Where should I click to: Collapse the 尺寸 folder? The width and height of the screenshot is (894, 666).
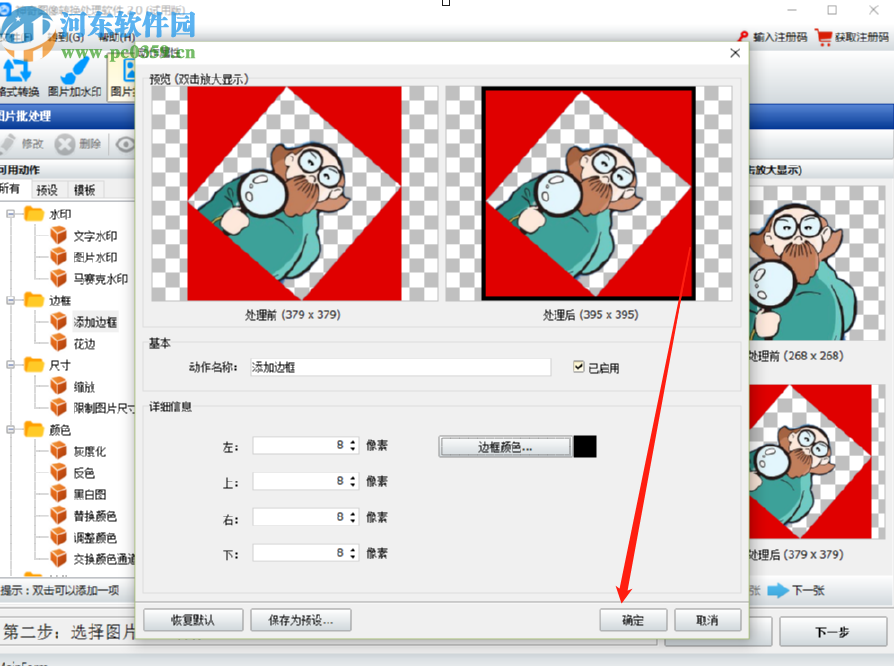tap(10, 364)
